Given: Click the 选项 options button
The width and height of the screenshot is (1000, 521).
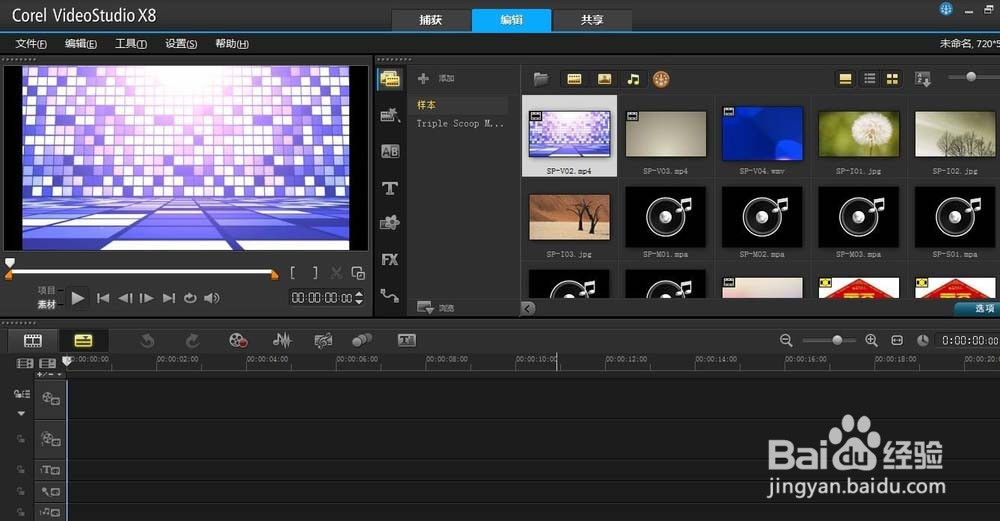Looking at the screenshot, I should [979, 309].
